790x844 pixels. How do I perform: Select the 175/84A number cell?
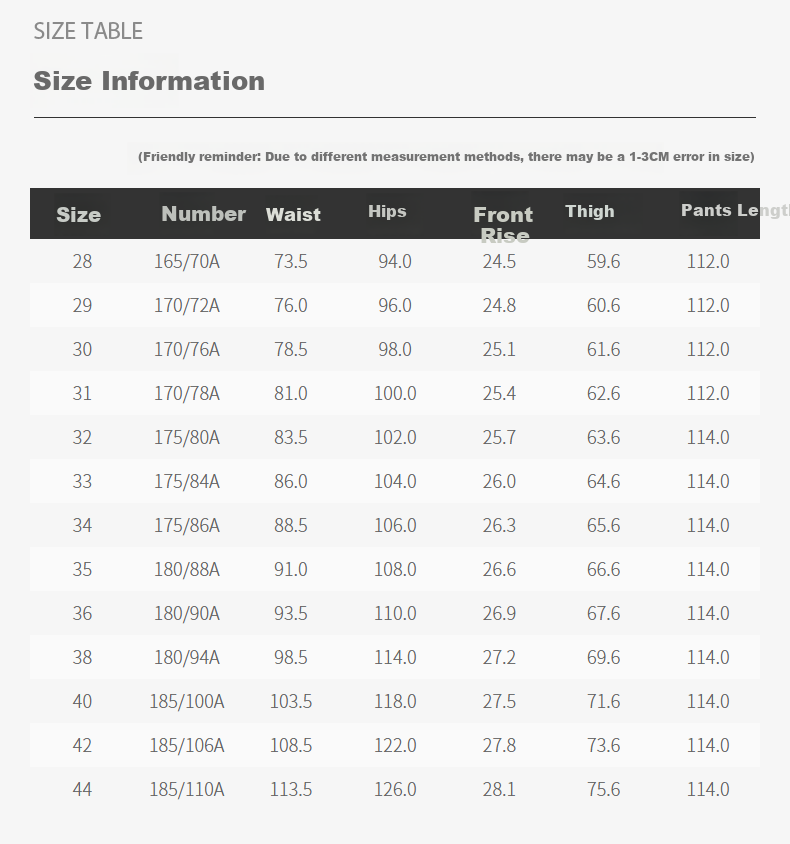(187, 482)
